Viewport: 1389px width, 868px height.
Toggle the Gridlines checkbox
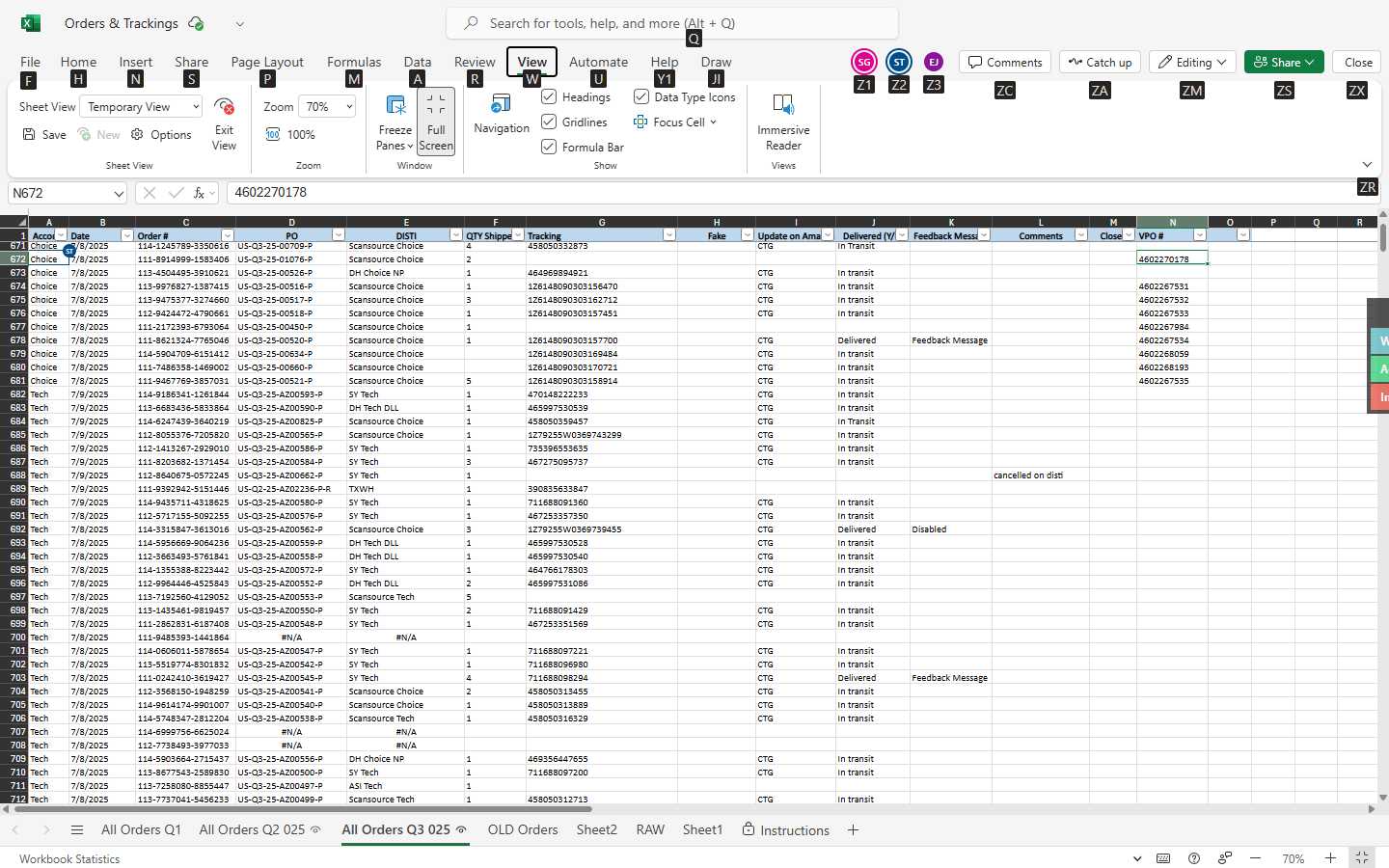pos(549,122)
